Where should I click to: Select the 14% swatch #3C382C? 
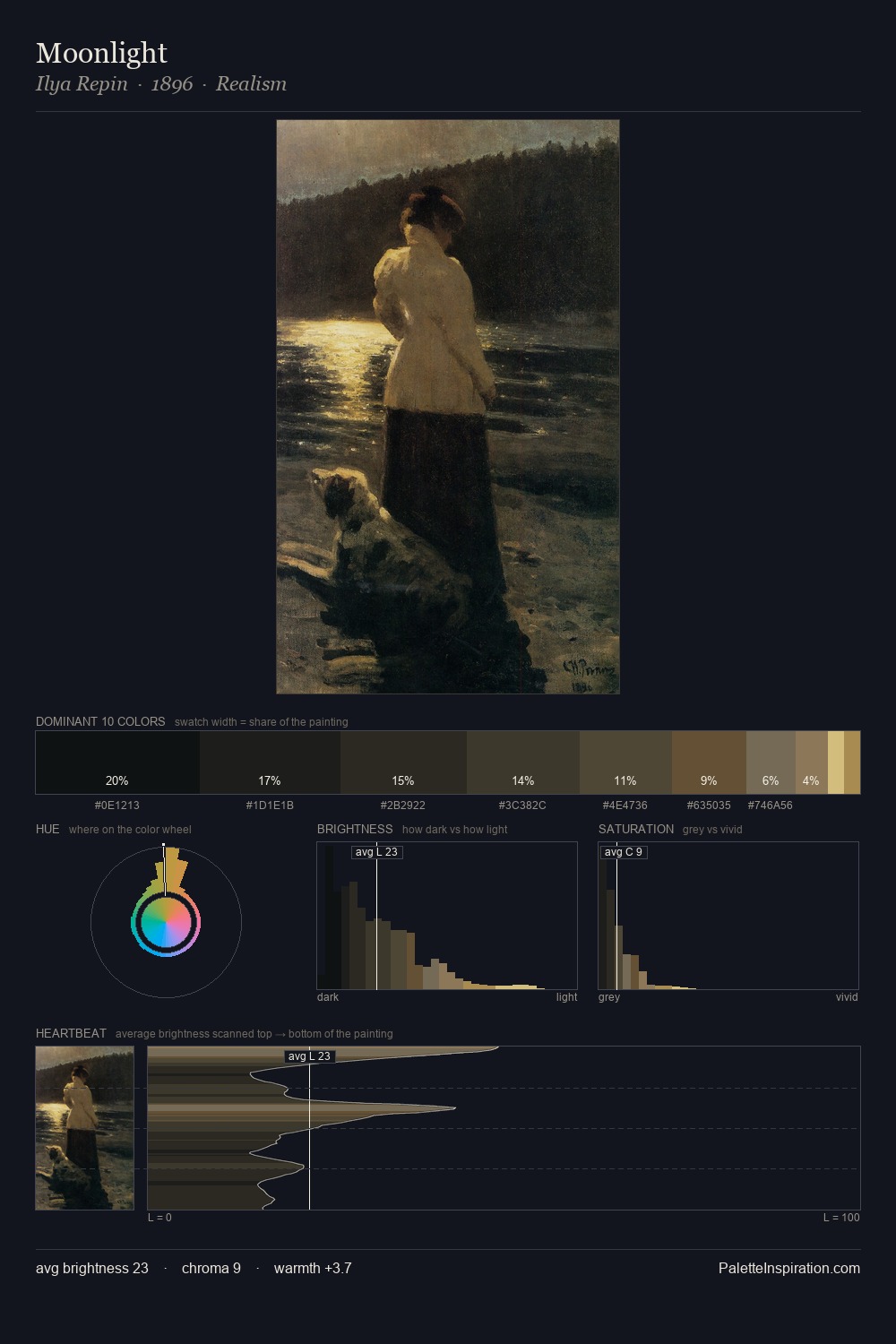pos(523,762)
